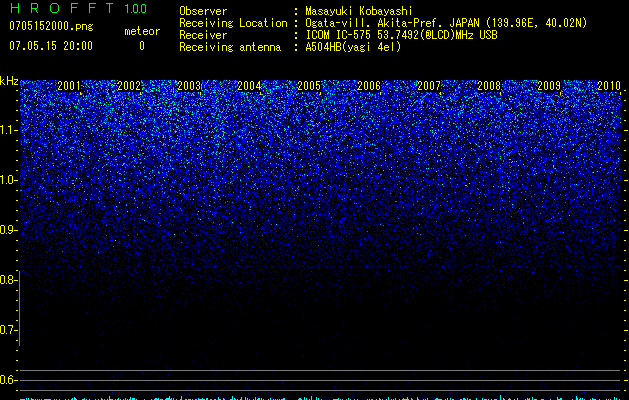
Task: Click the gray horizontal line at 0.6 kHz
Action: 320,380
